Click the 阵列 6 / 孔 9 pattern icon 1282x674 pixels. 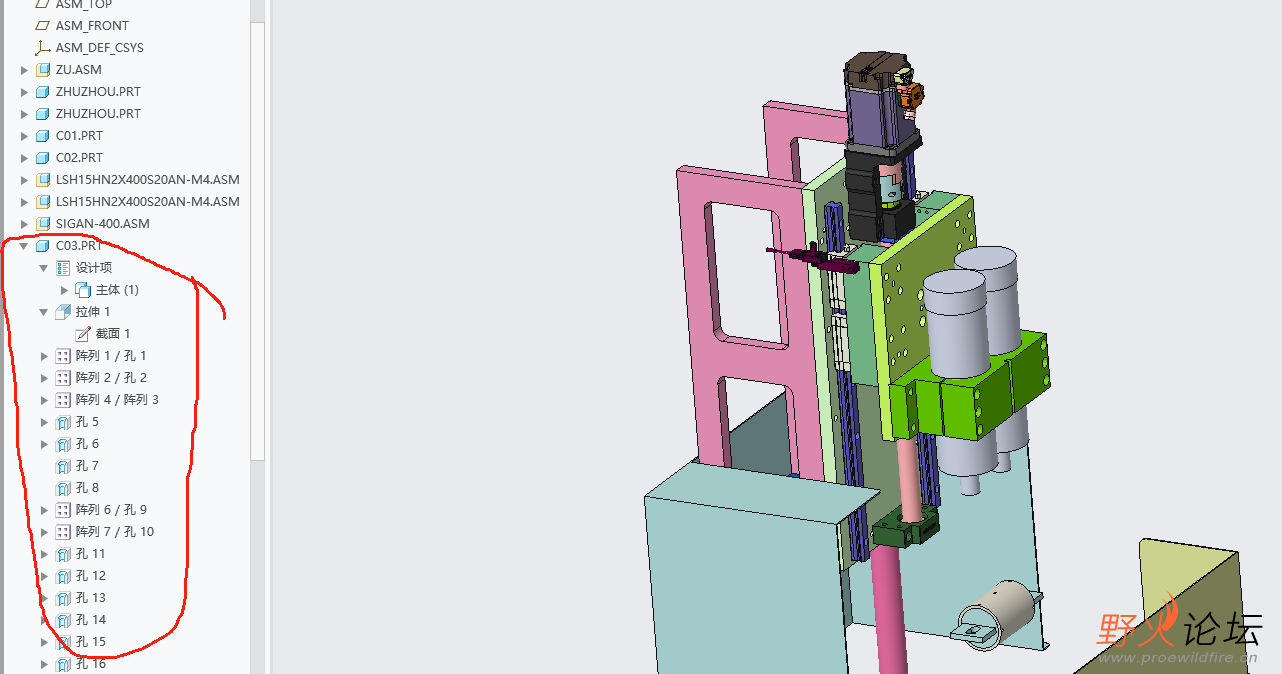pos(63,510)
